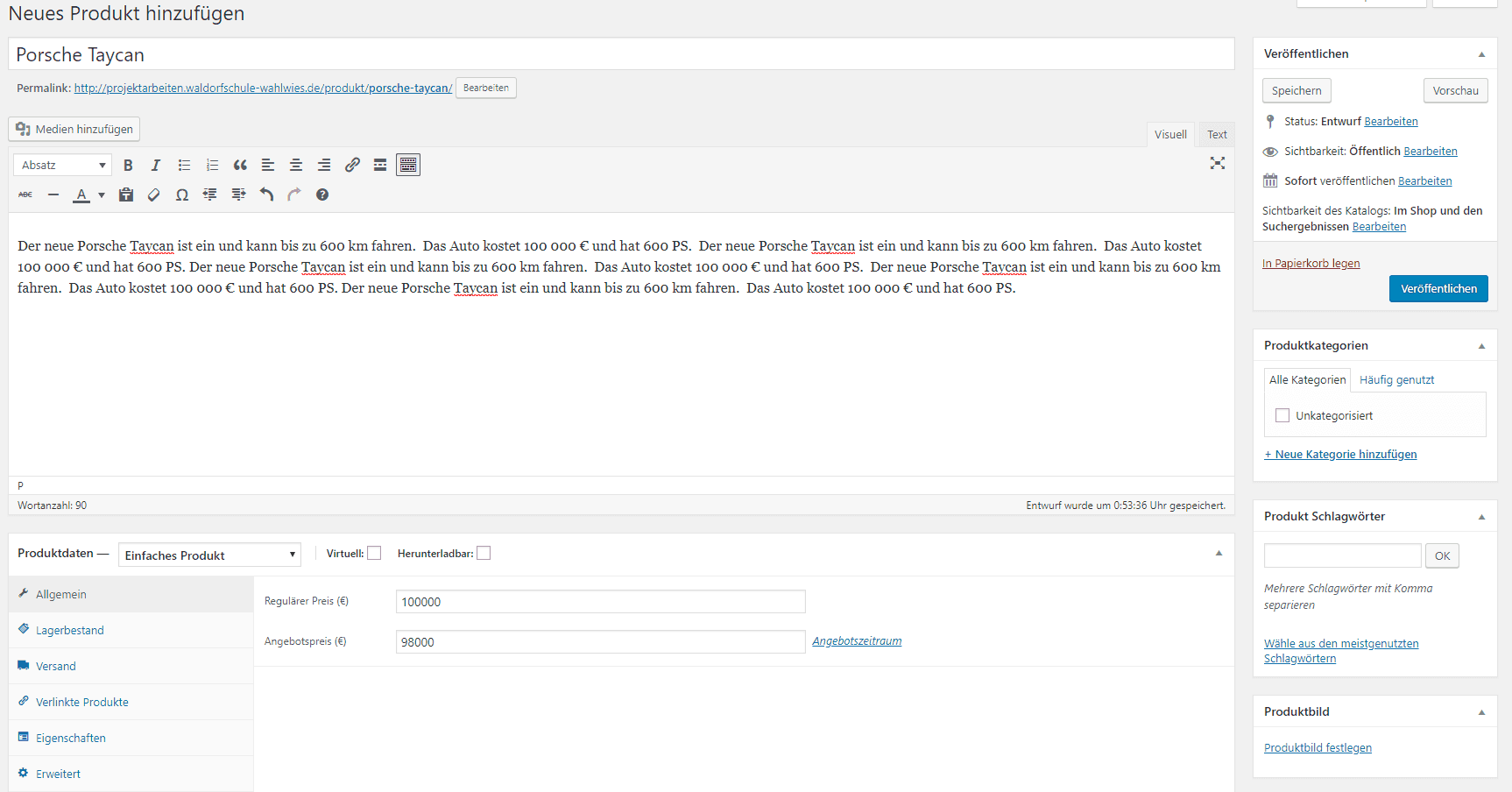The image size is (1512, 792).
Task: Apply italic formatting to text
Action: click(156, 165)
